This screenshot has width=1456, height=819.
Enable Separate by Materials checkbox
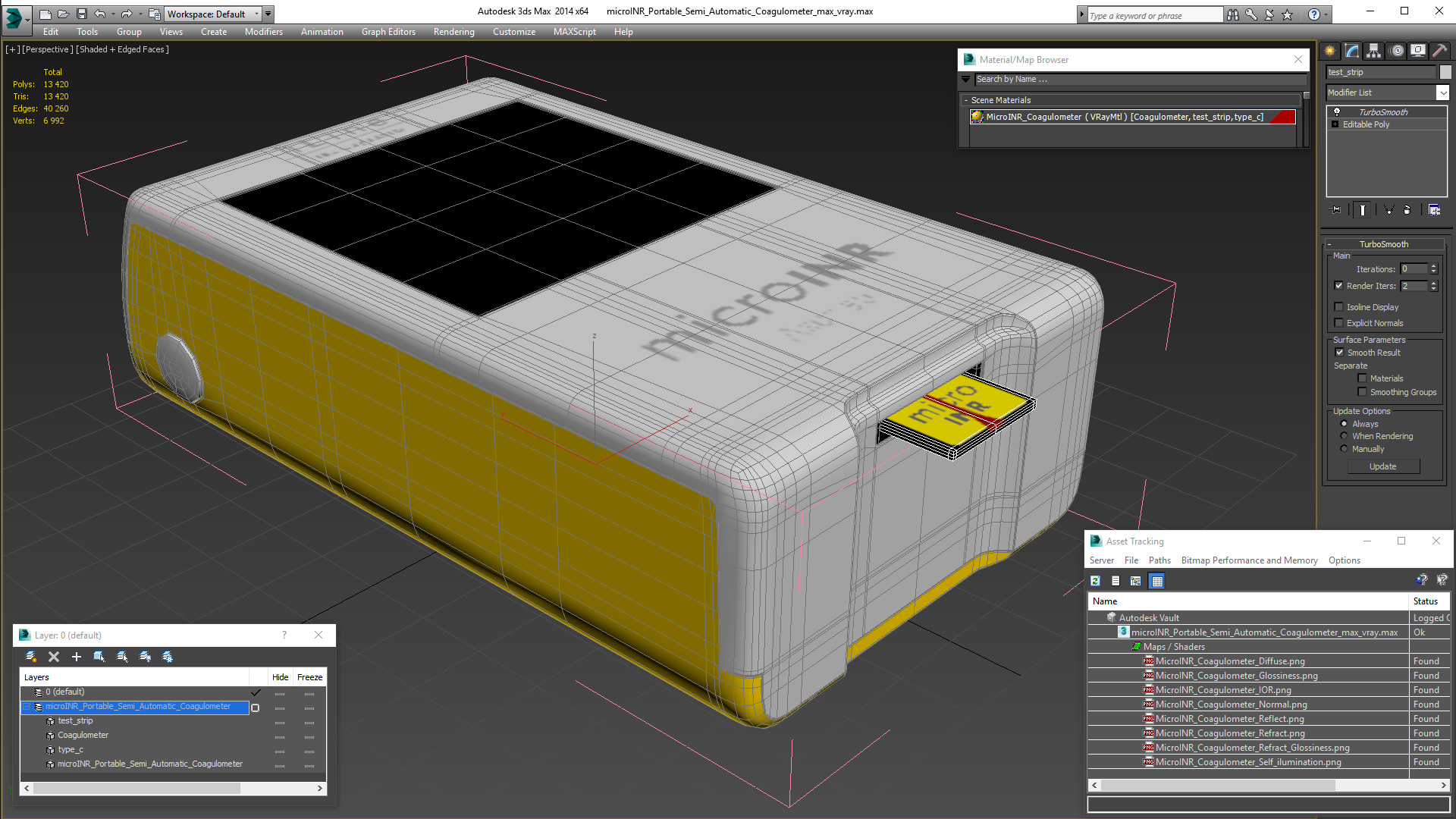pyautogui.click(x=1362, y=378)
